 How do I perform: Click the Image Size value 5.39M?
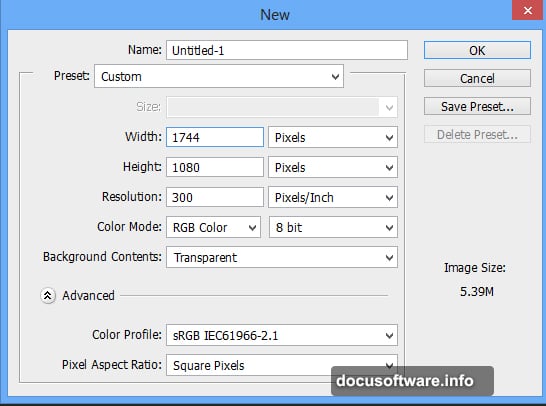[477, 292]
